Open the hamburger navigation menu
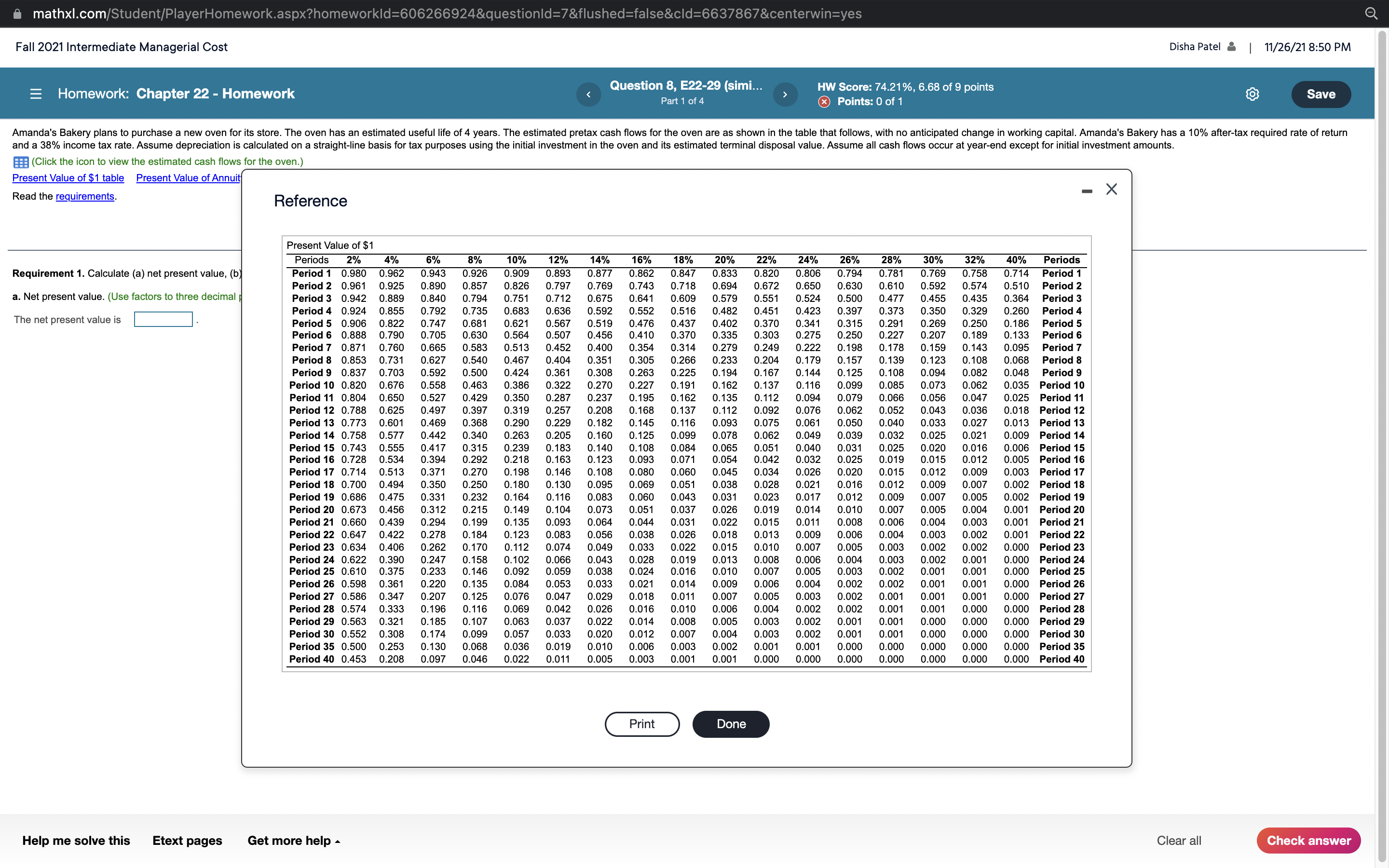The width and height of the screenshot is (1389, 868). click(x=36, y=94)
